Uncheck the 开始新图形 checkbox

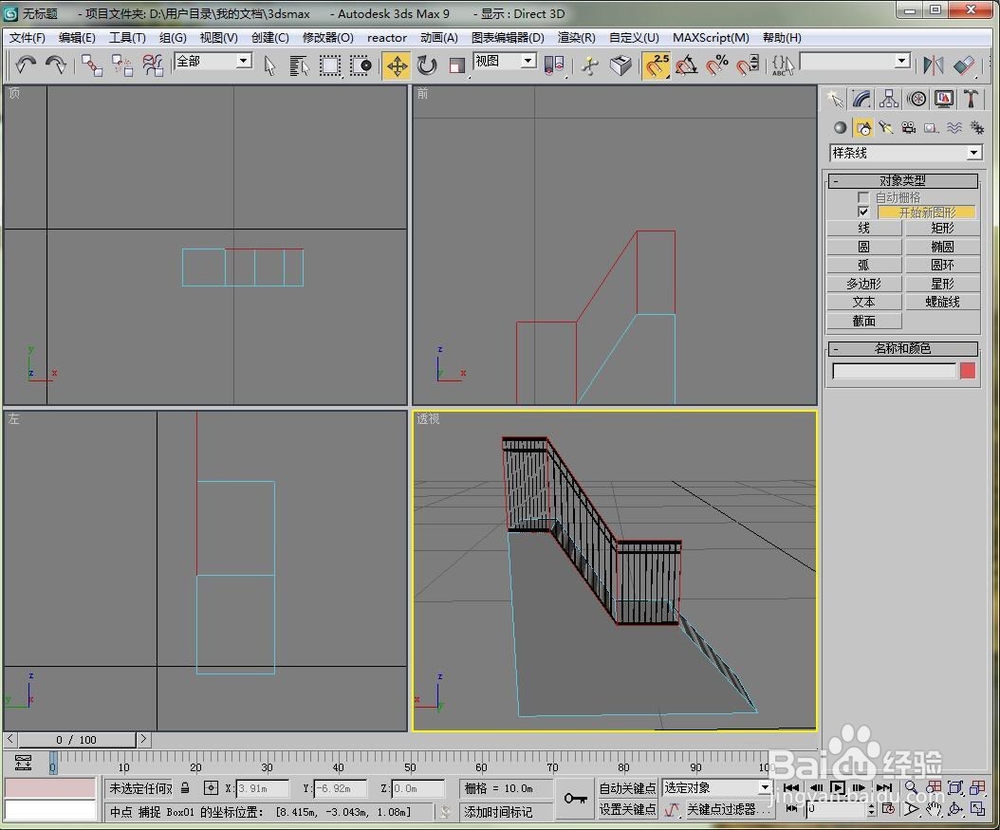[864, 212]
